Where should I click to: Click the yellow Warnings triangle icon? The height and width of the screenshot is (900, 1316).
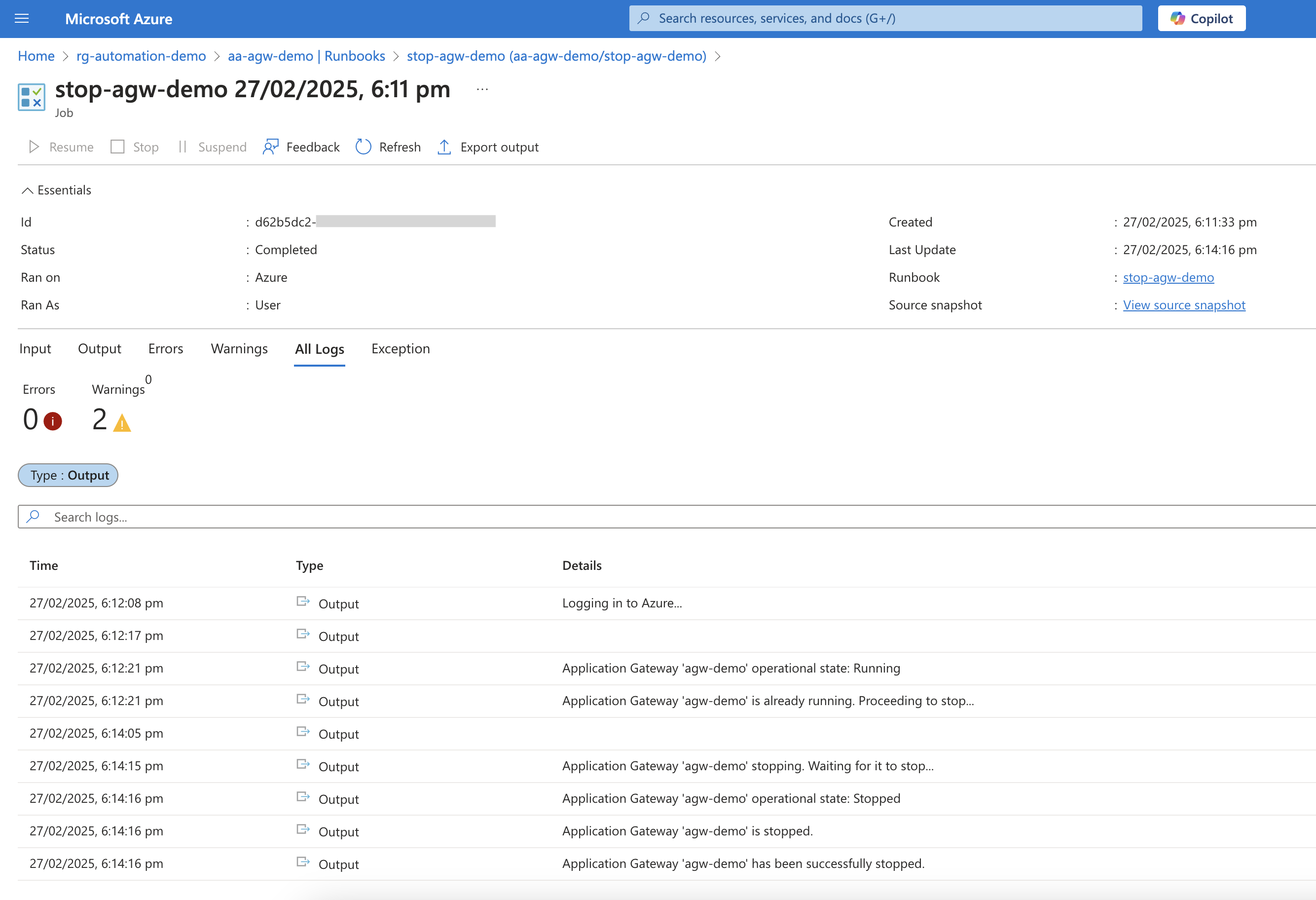[x=122, y=422]
